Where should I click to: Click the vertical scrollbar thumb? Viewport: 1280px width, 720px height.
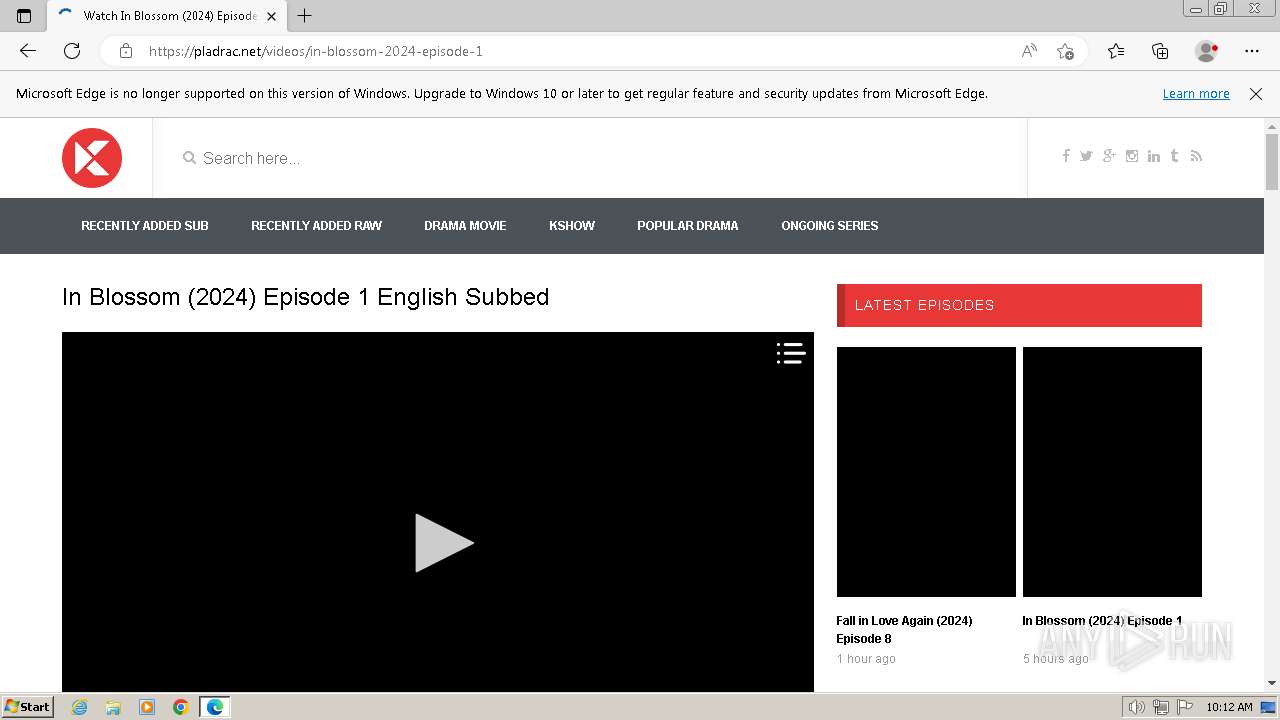tap(1272, 162)
